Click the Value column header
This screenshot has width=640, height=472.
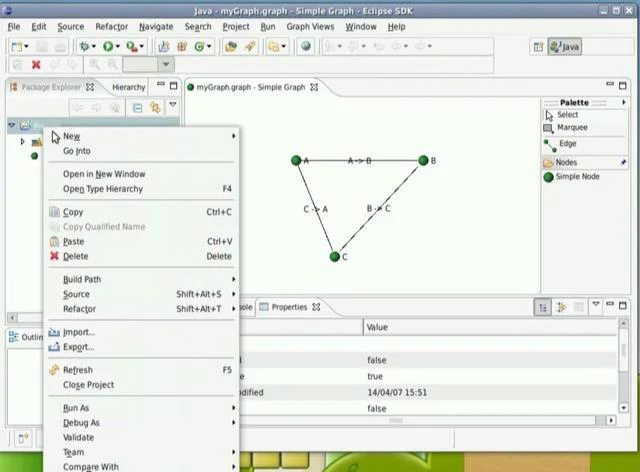click(x=490, y=327)
